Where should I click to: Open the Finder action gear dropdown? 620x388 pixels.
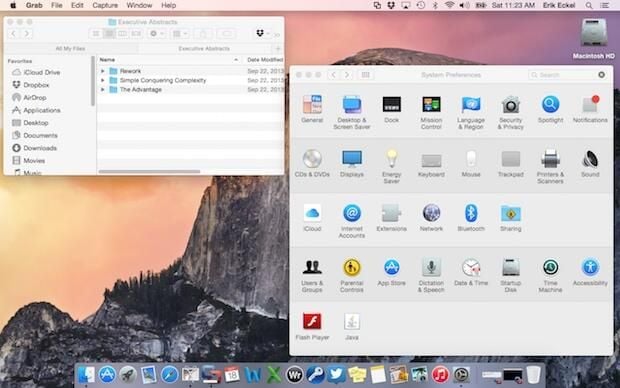click(x=157, y=34)
